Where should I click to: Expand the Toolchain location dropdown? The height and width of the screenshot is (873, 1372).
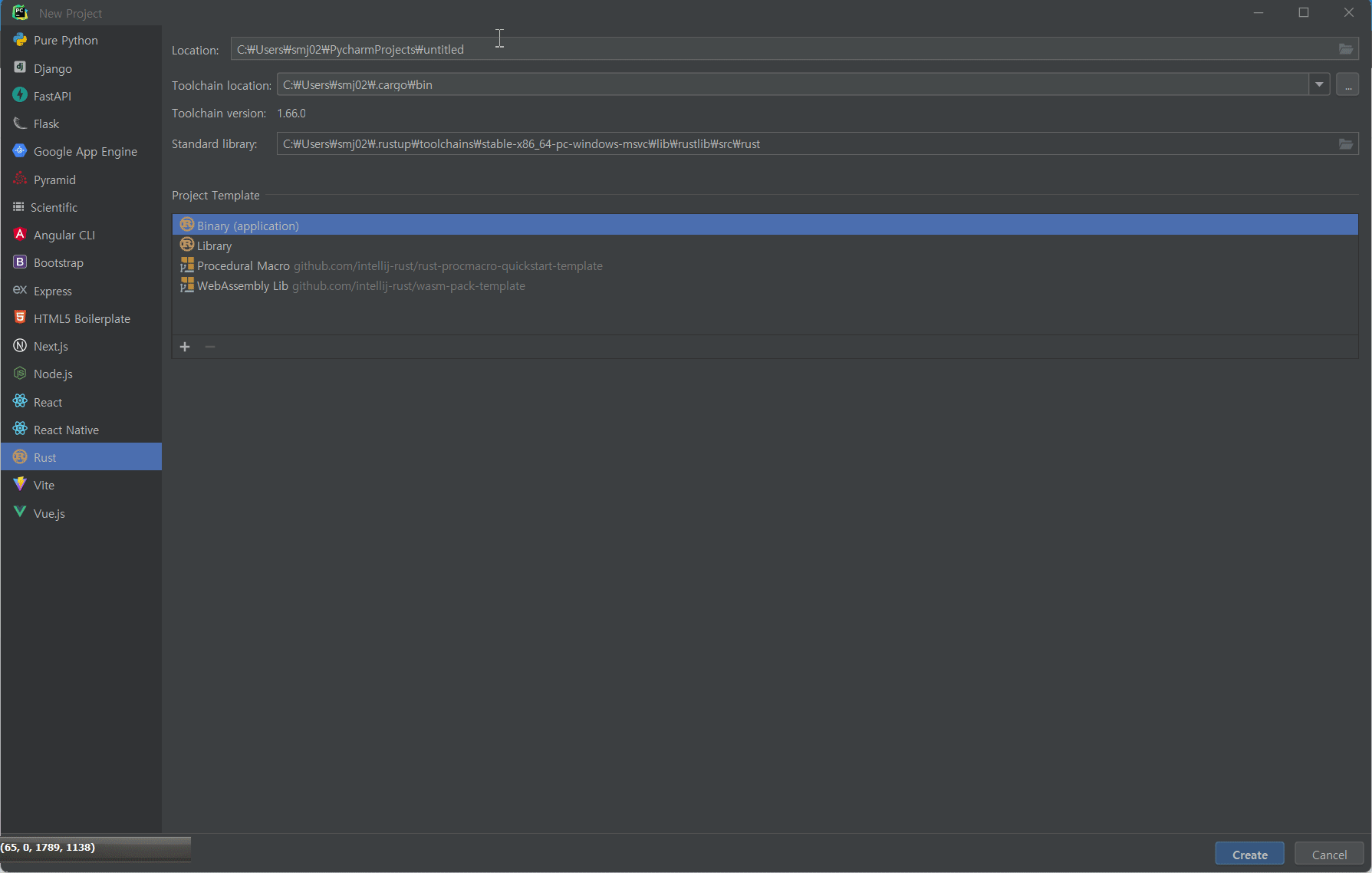1319,84
